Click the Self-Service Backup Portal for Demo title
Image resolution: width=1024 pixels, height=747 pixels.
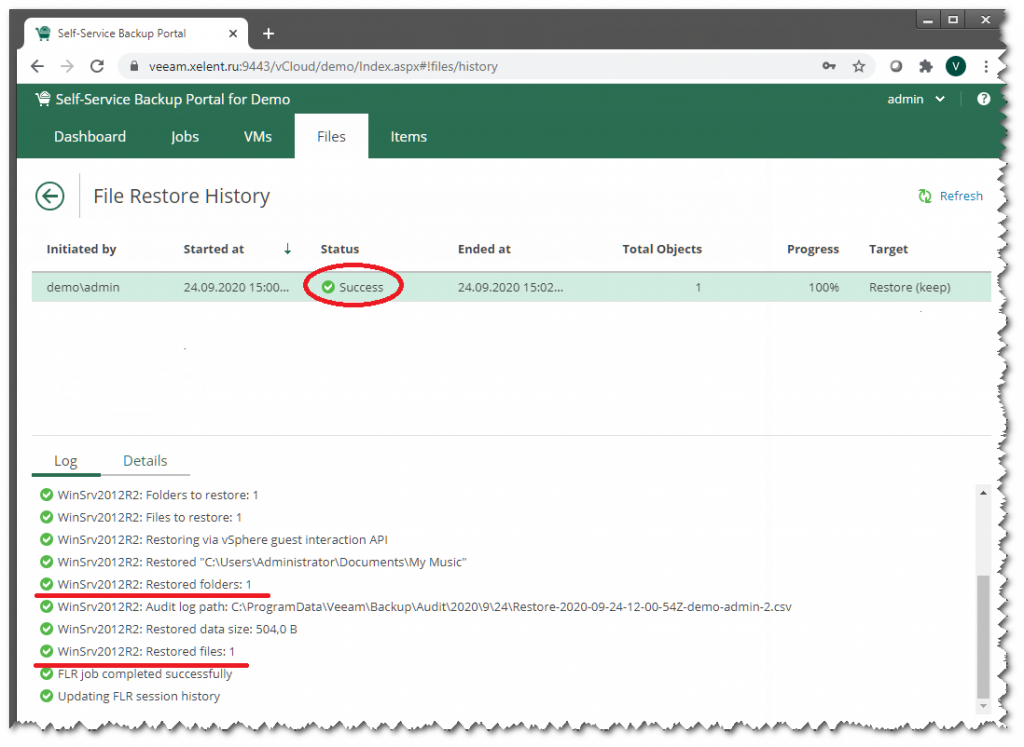172,99
